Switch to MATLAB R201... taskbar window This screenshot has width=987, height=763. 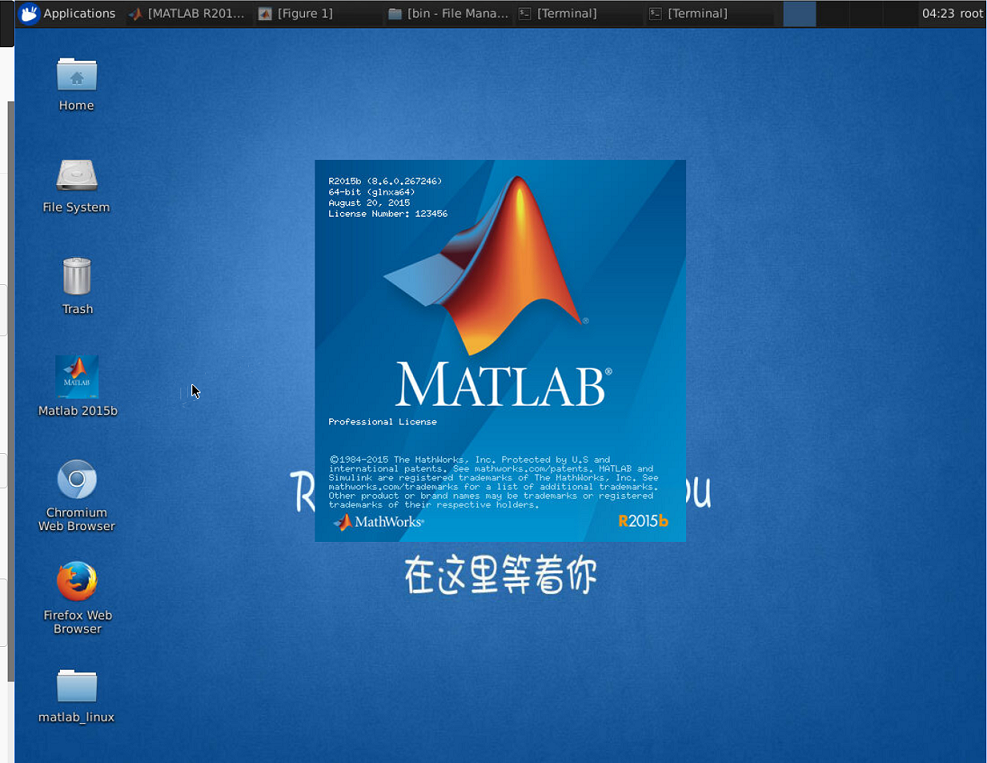pos(187,13)
